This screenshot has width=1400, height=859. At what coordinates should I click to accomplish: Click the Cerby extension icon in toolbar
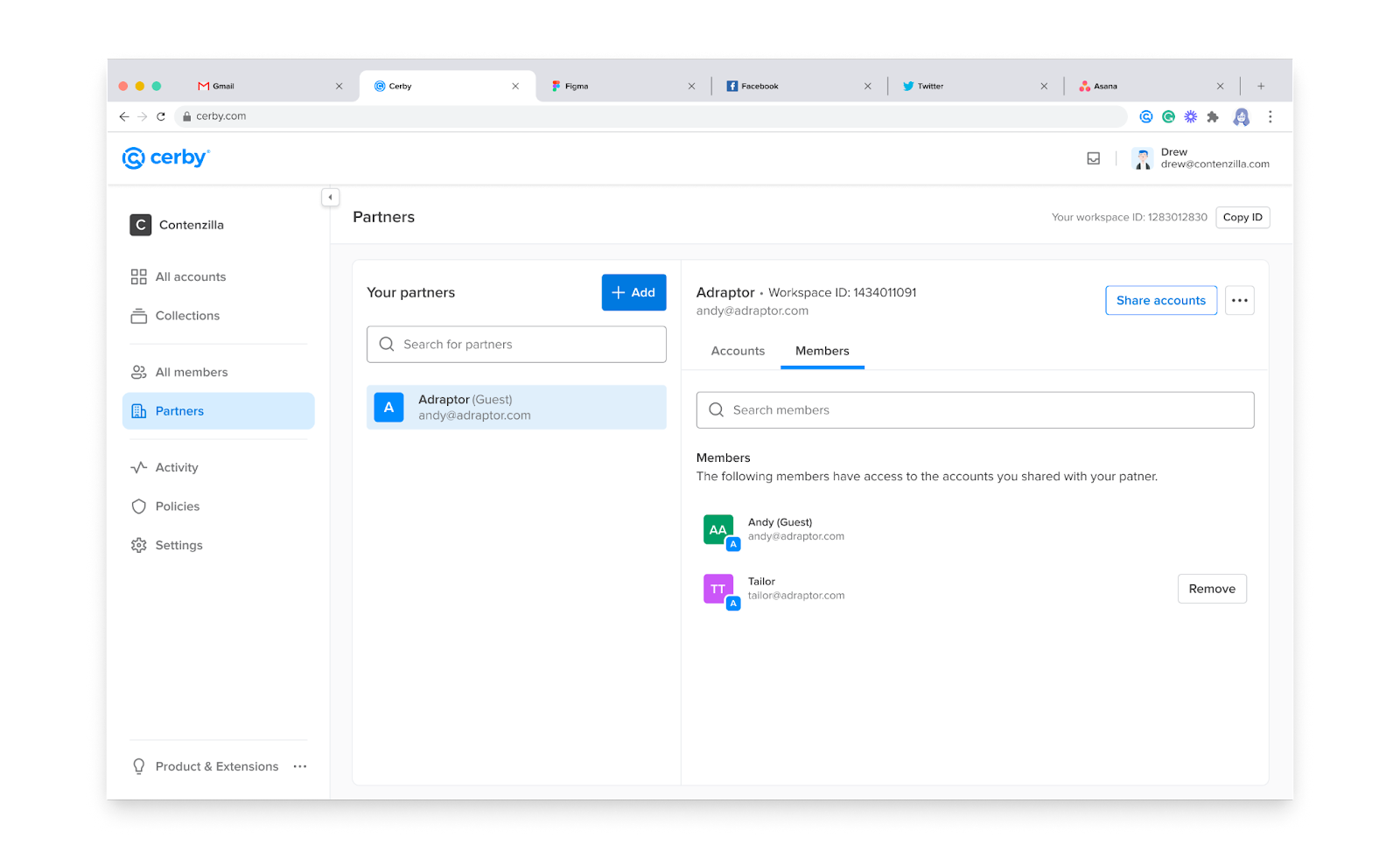click(1146, 116)
